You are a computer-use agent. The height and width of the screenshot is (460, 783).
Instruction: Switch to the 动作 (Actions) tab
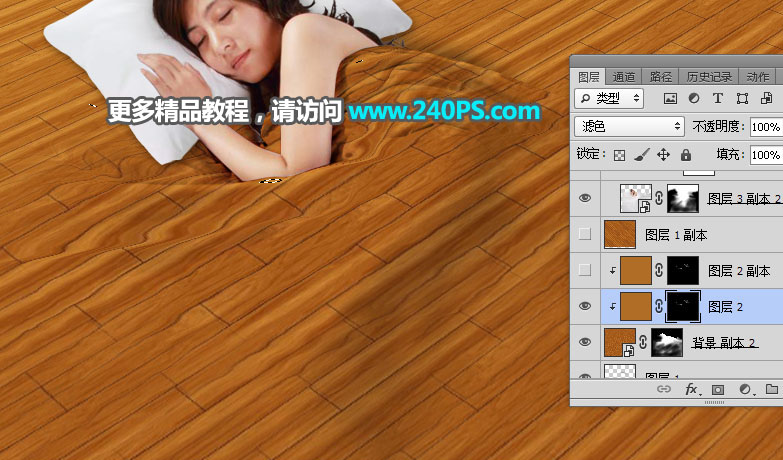tap(757, 77)
